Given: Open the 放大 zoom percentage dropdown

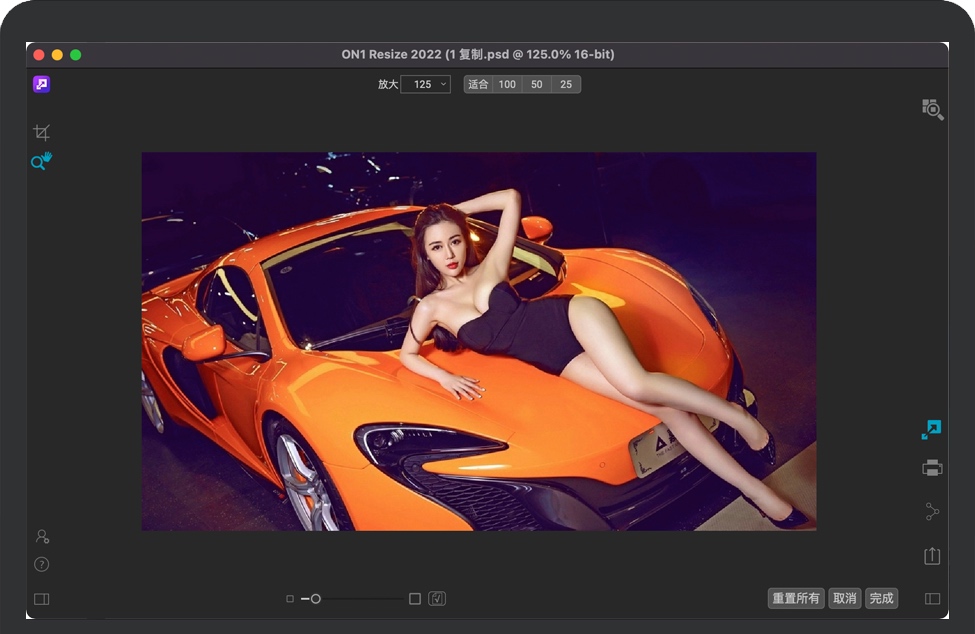Looking at the screenshot, I should pos(426,85).
